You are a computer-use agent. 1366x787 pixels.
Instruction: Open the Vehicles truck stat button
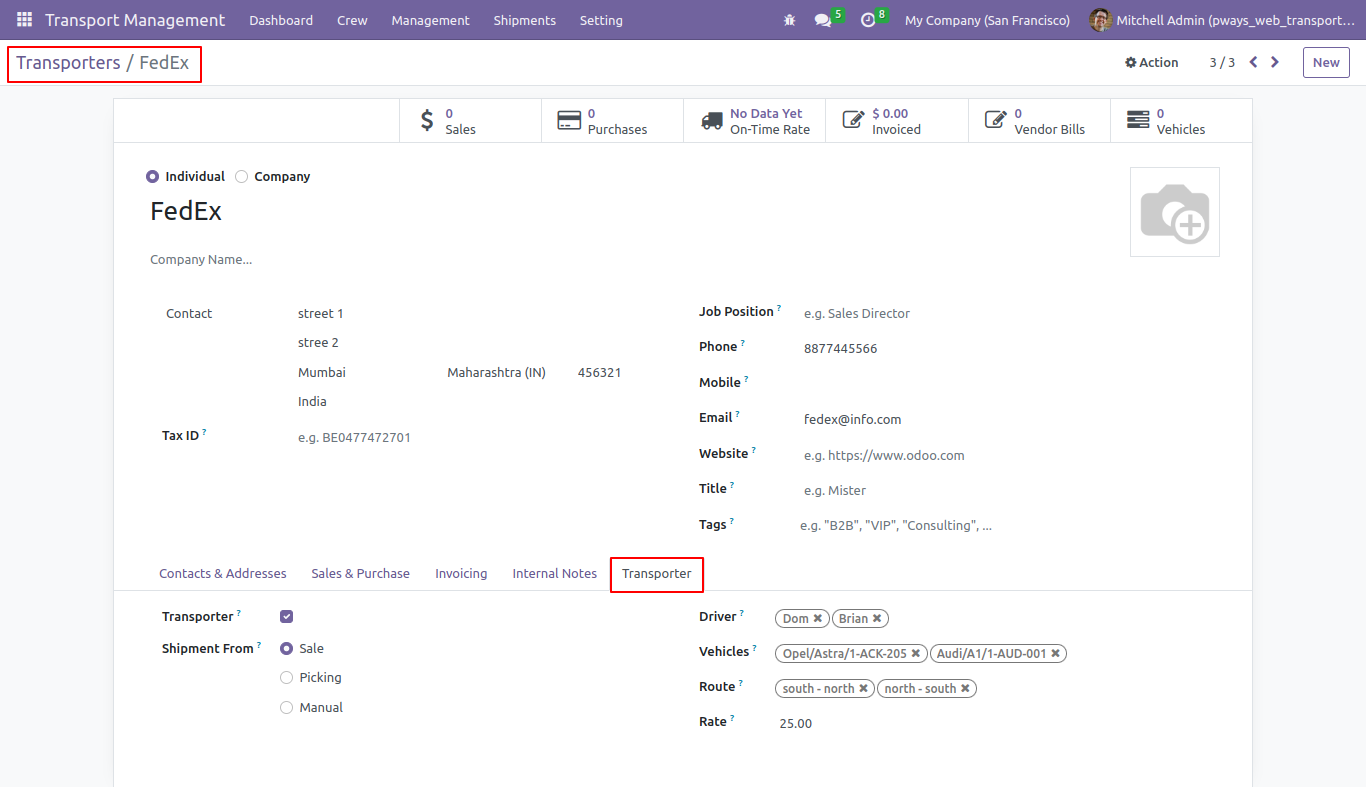[x=1181, y=121]
